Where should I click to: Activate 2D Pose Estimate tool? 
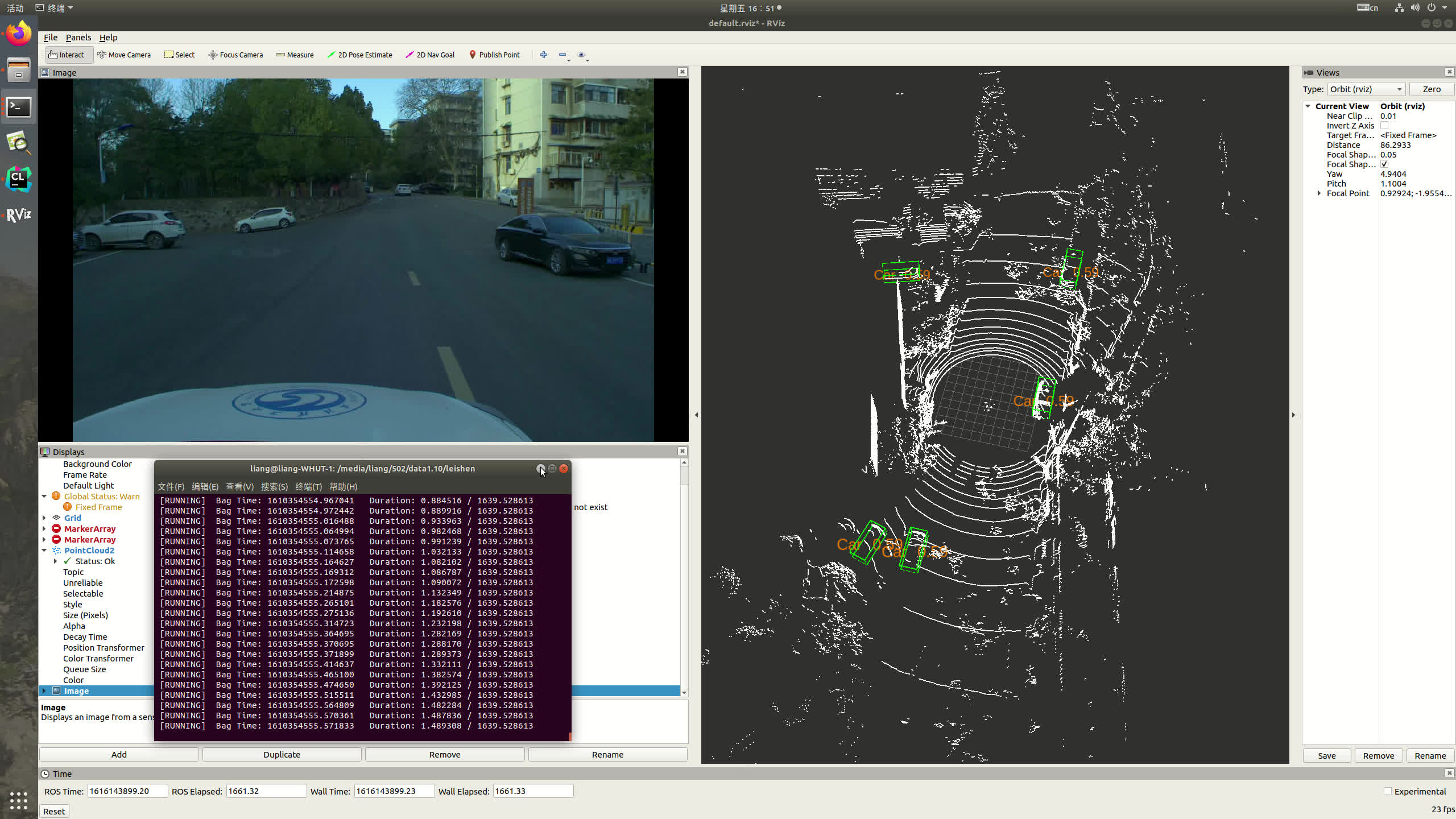pyautogui.click(x=359, y=55)
